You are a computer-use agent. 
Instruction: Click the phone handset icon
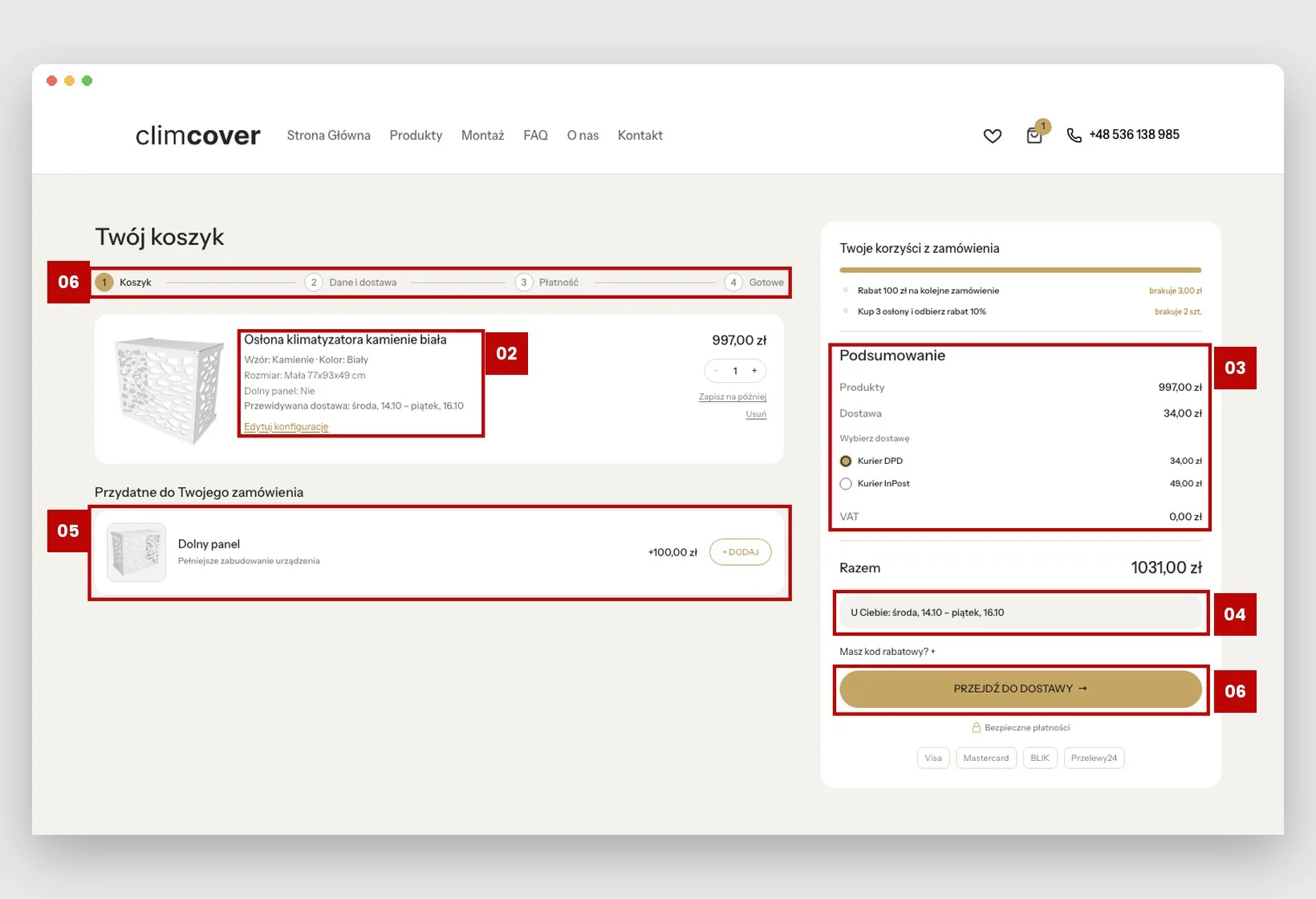tap(1074, 135)
